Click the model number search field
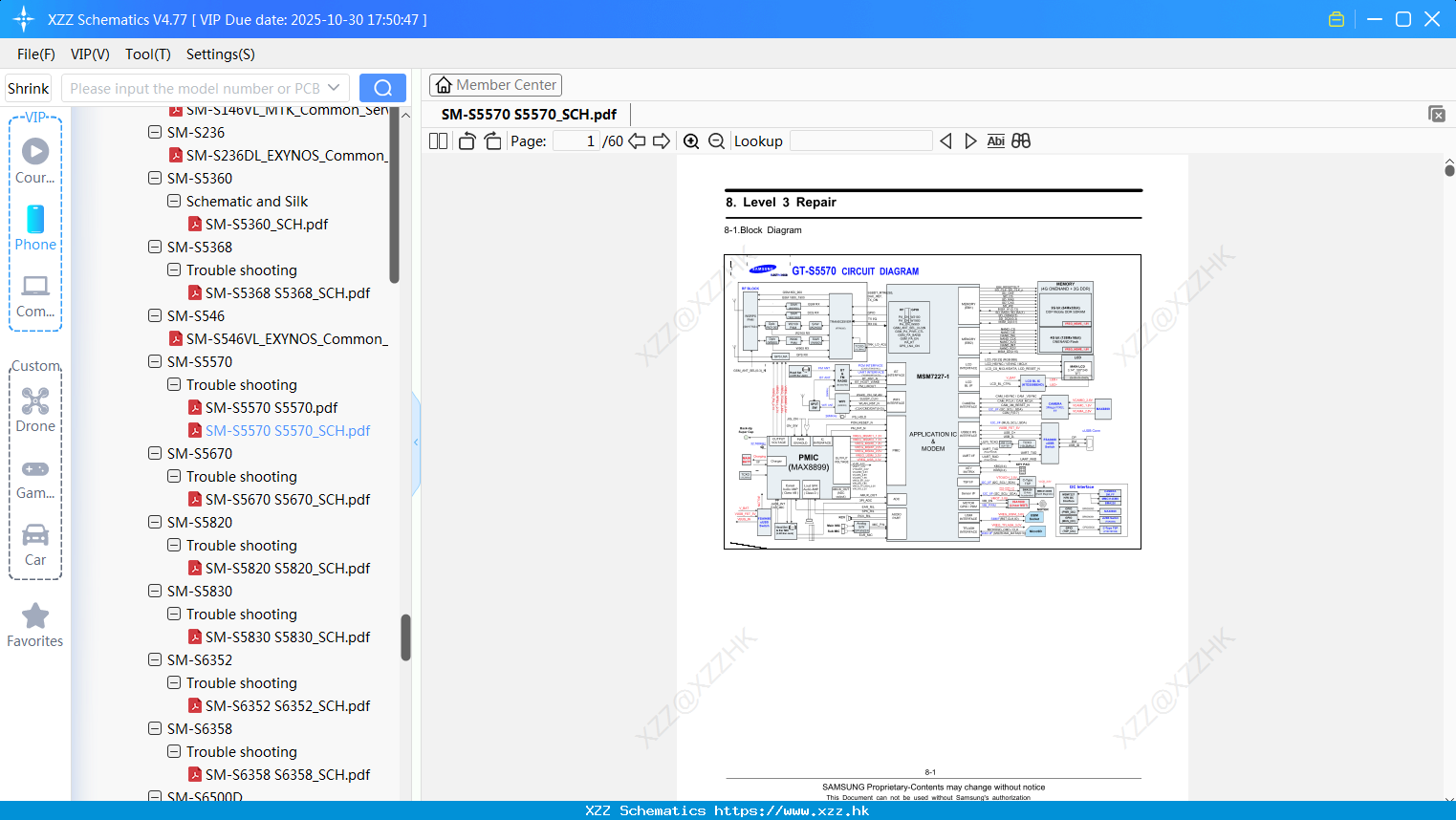The width and height of the screenshot is (1456, 820). [x=196, y=88]
